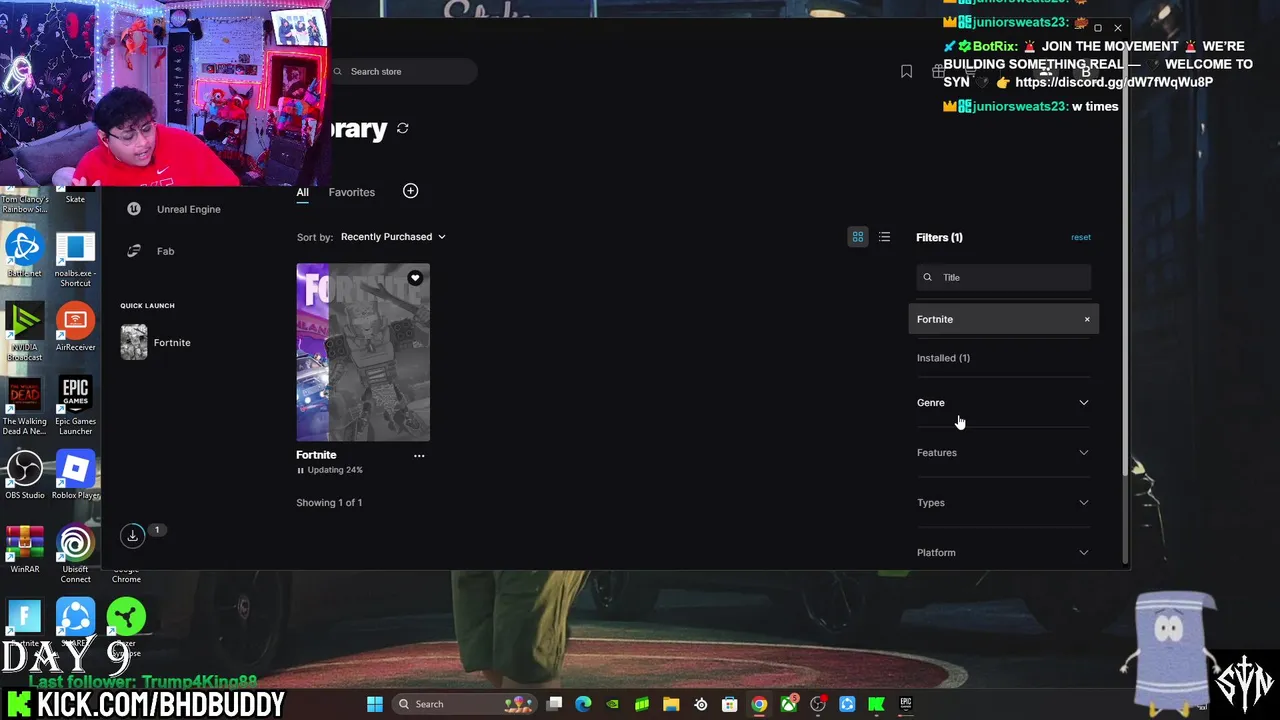Open noalbs.exe shortcut on desktop
Viewport: 1280px width, 720px height.
coord(75,258)
